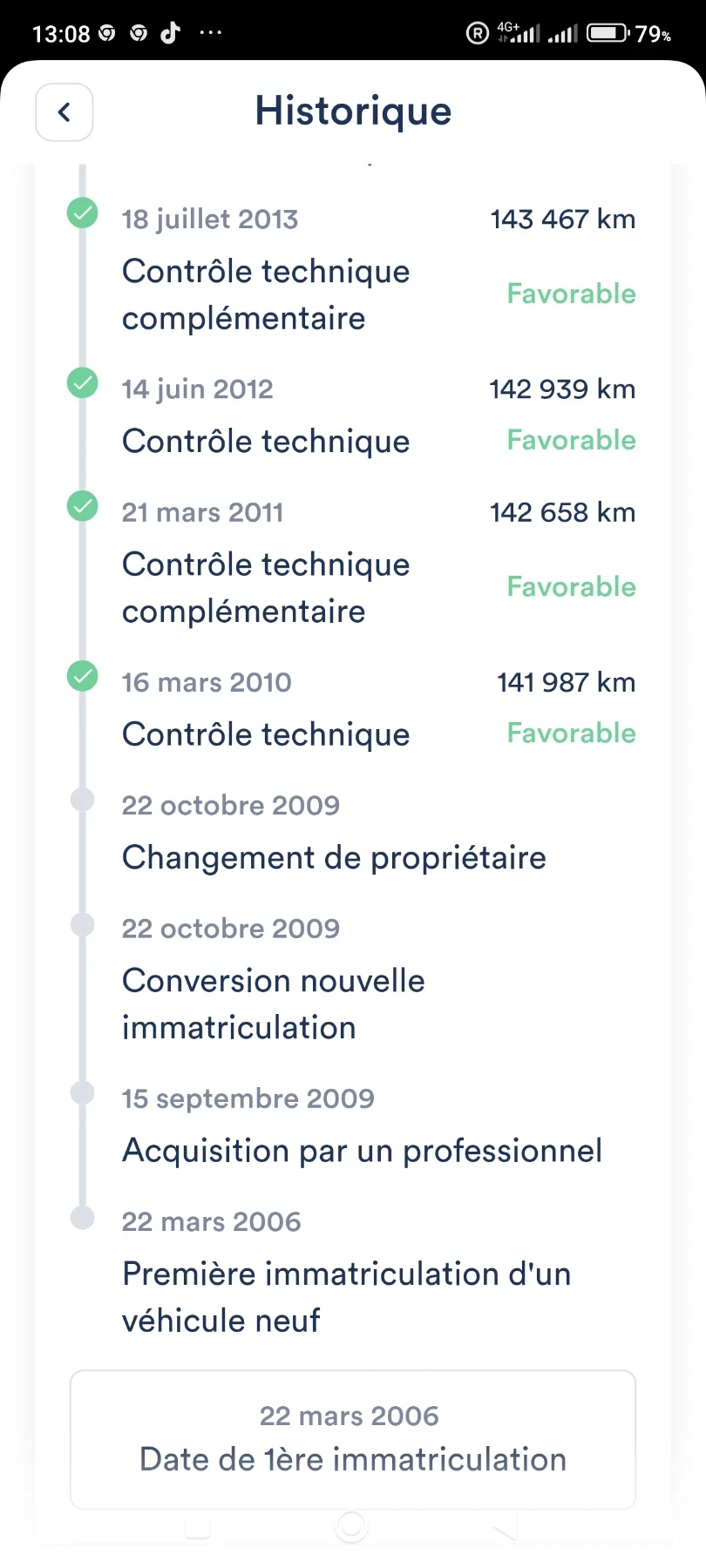Image resolution: width=706 pixels, height=1568 pixels.
Task: Click green checkmark for 21 mars 2011
Action: (83, 506)
